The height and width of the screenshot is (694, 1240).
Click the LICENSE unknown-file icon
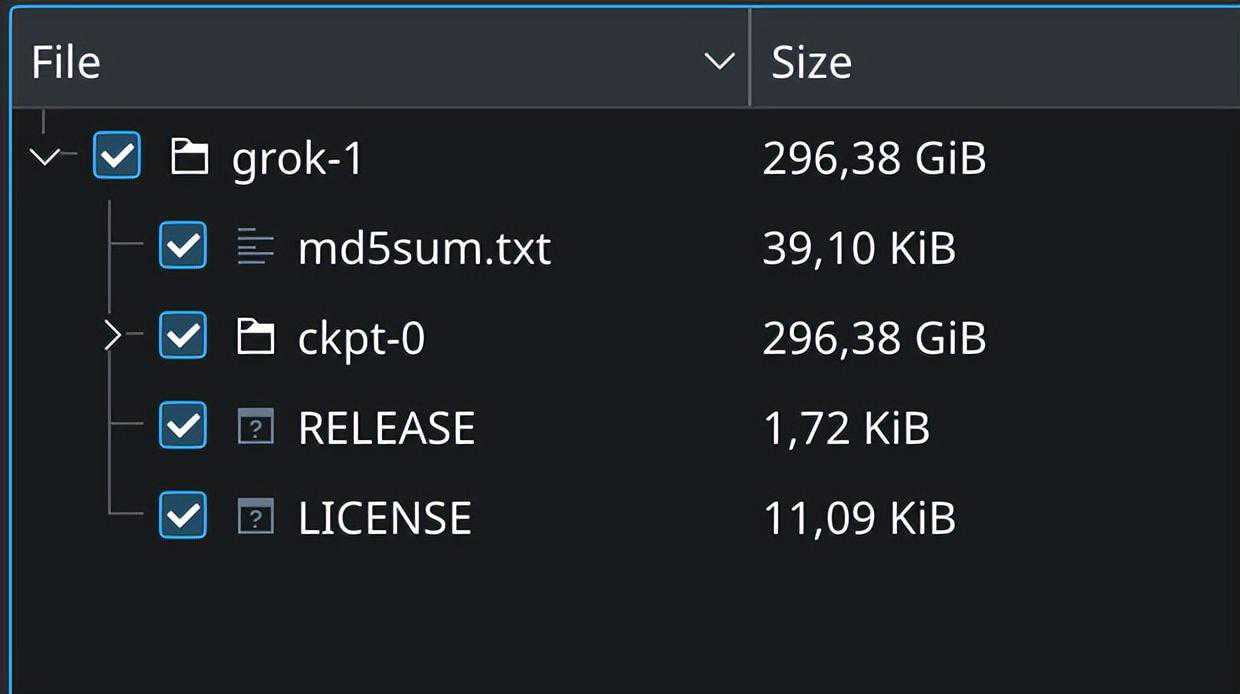tap(255, 517)
